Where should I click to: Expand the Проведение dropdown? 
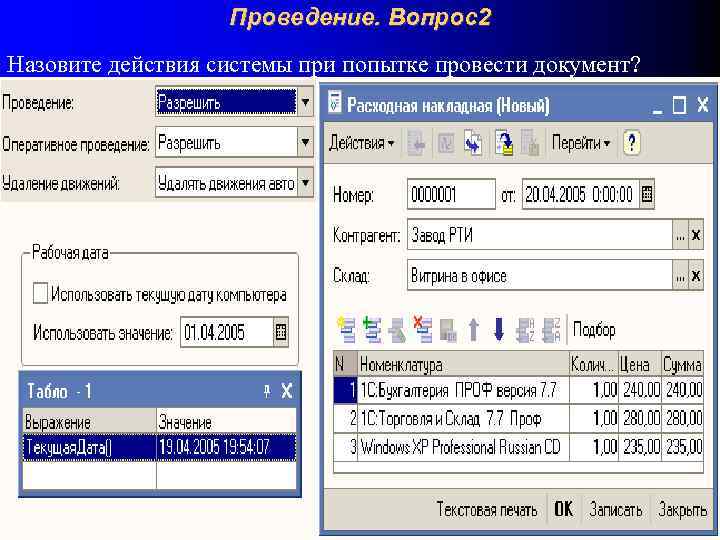tap(305, 101)
